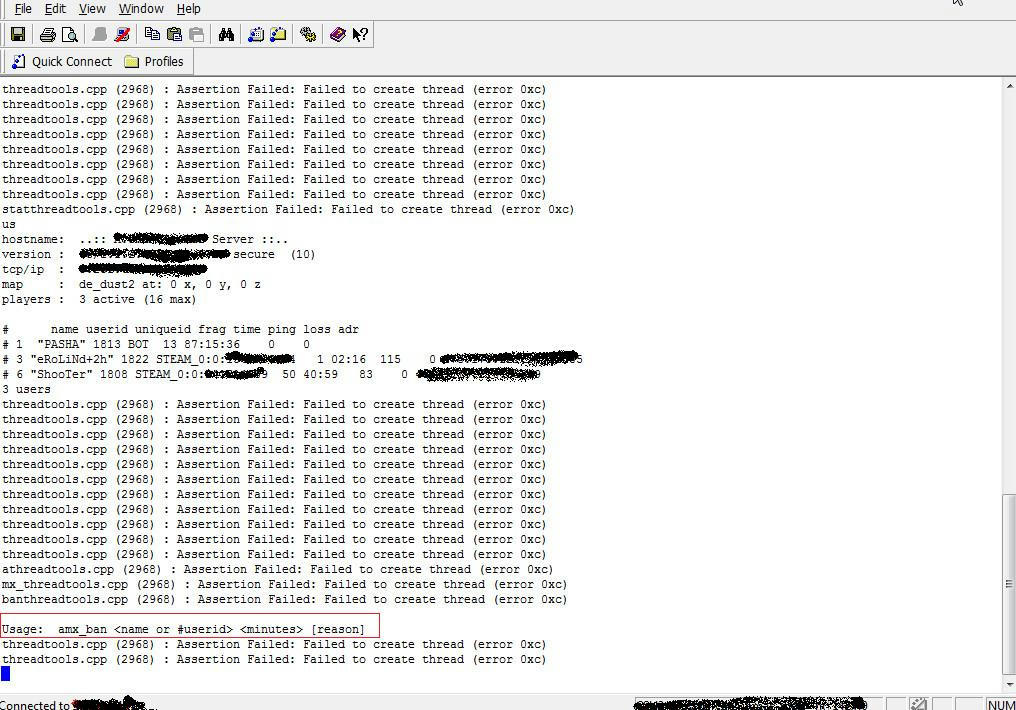Click the status bar icon left of NUM
This screenshot has width=1016, height=710.
pos(918,704)
